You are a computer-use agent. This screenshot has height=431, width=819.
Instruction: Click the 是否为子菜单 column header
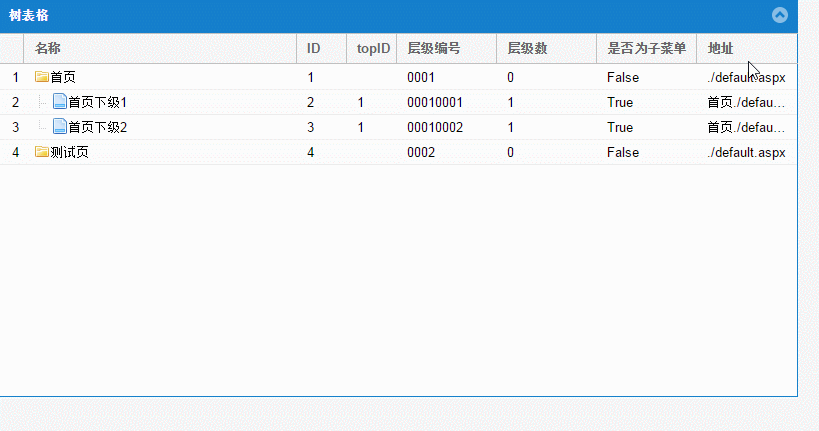click(647, 49)
